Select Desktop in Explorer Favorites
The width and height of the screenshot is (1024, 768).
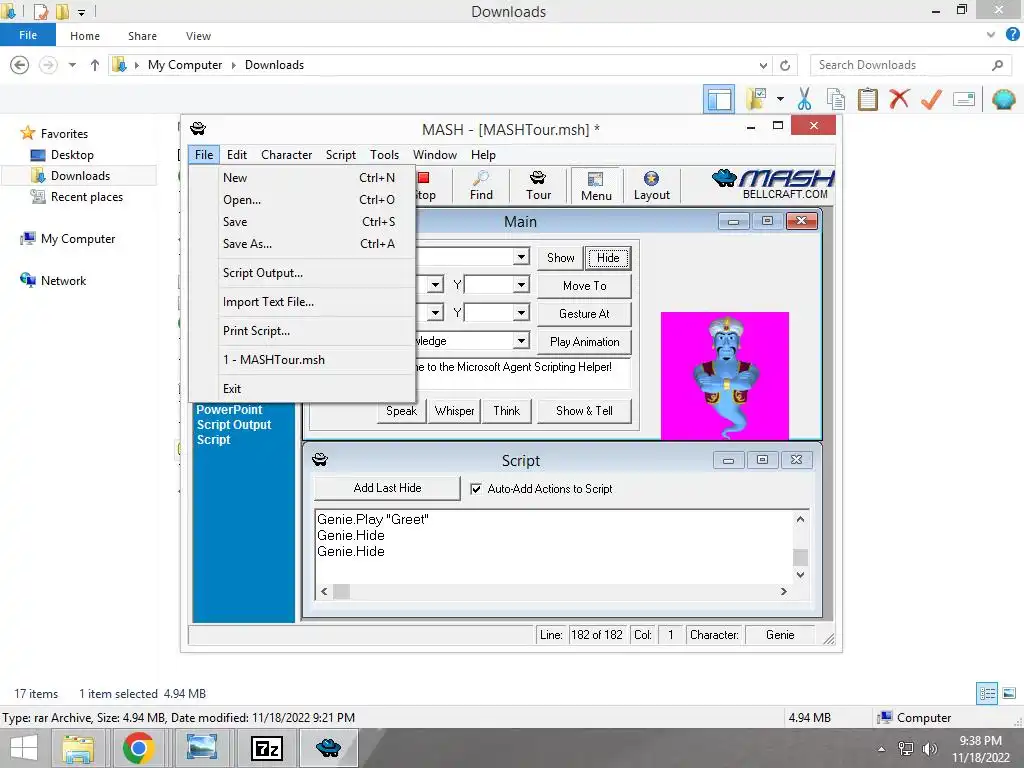[x=72, y=155]
